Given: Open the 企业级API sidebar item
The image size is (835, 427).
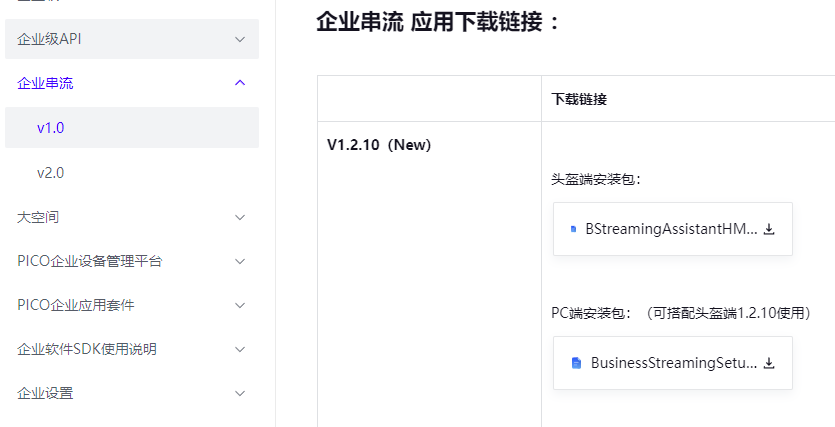Looking at the screenshot, I should pos(132,39).
